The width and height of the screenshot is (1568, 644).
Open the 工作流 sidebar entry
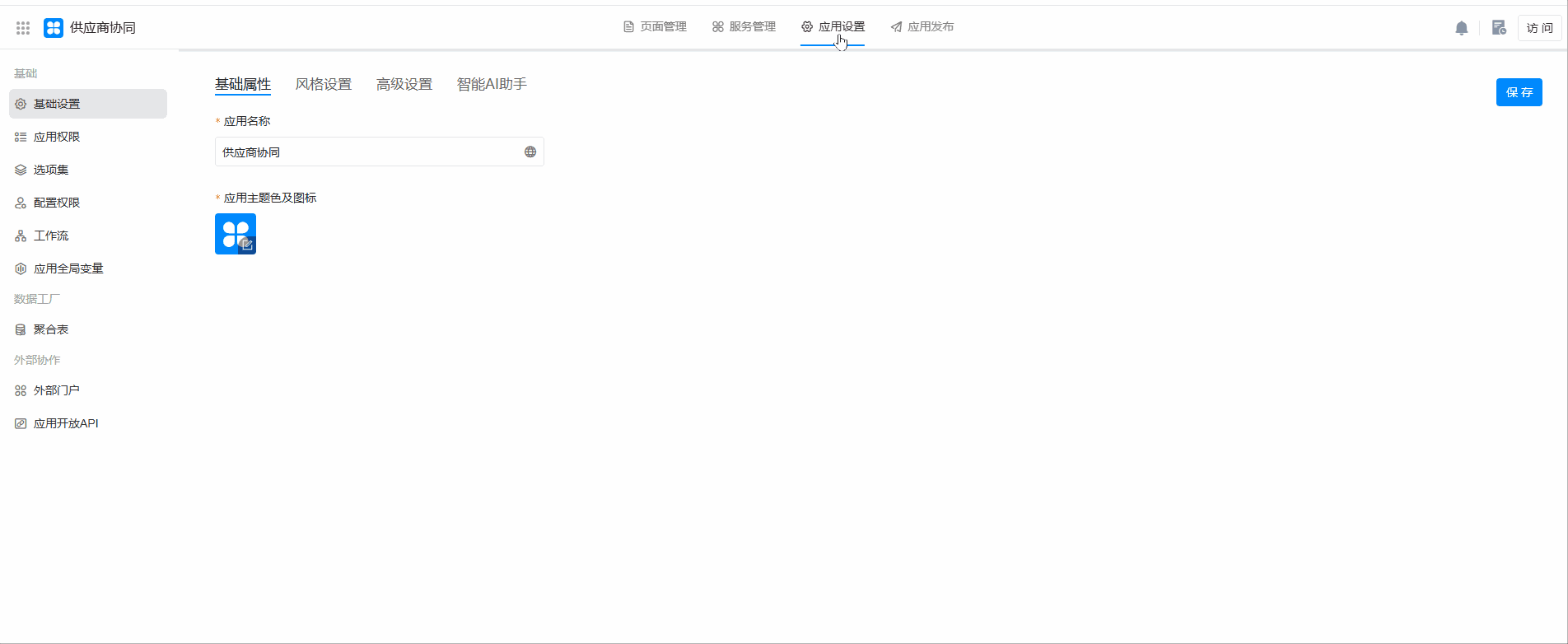tap(51, 236)
